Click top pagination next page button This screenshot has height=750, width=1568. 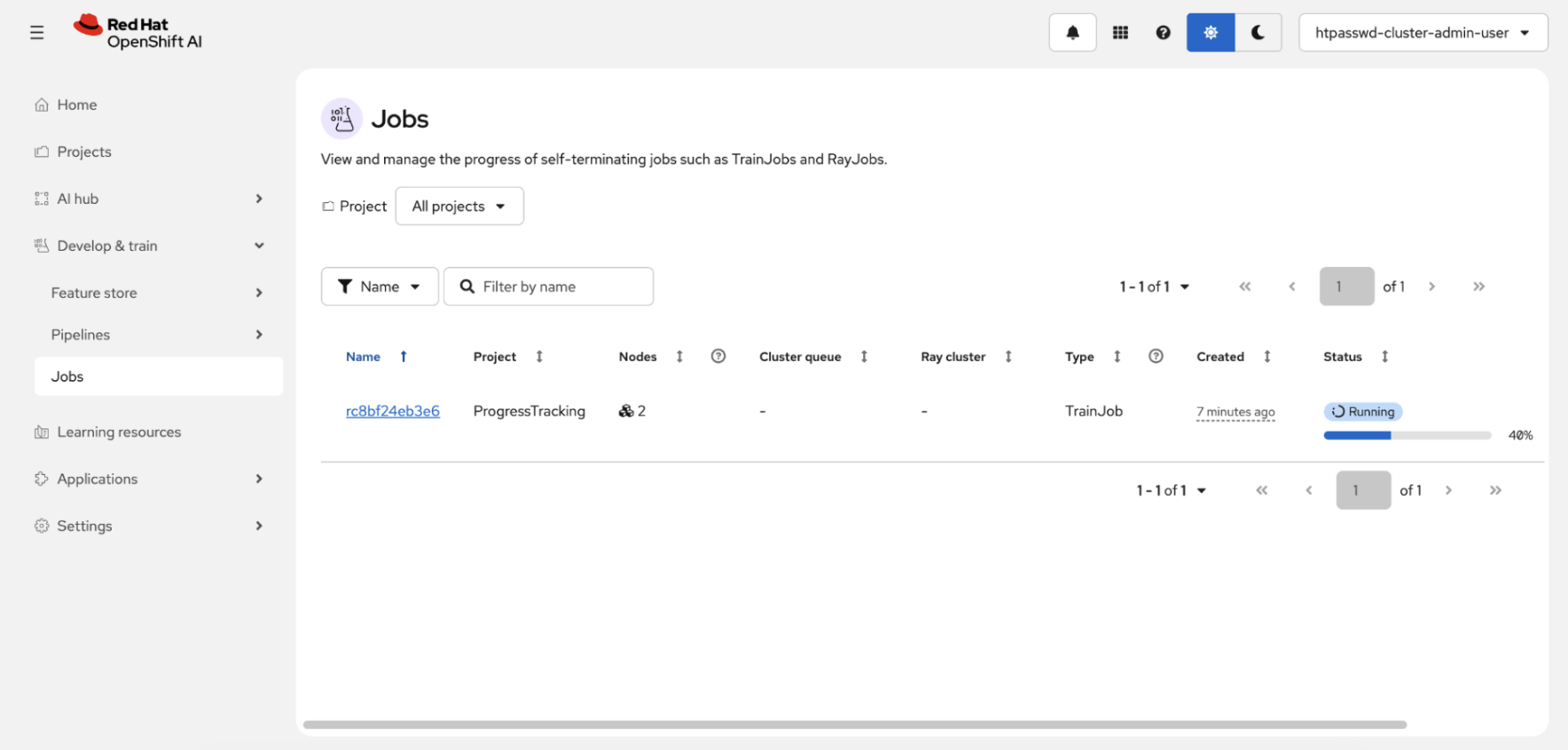coord(1431,286)
